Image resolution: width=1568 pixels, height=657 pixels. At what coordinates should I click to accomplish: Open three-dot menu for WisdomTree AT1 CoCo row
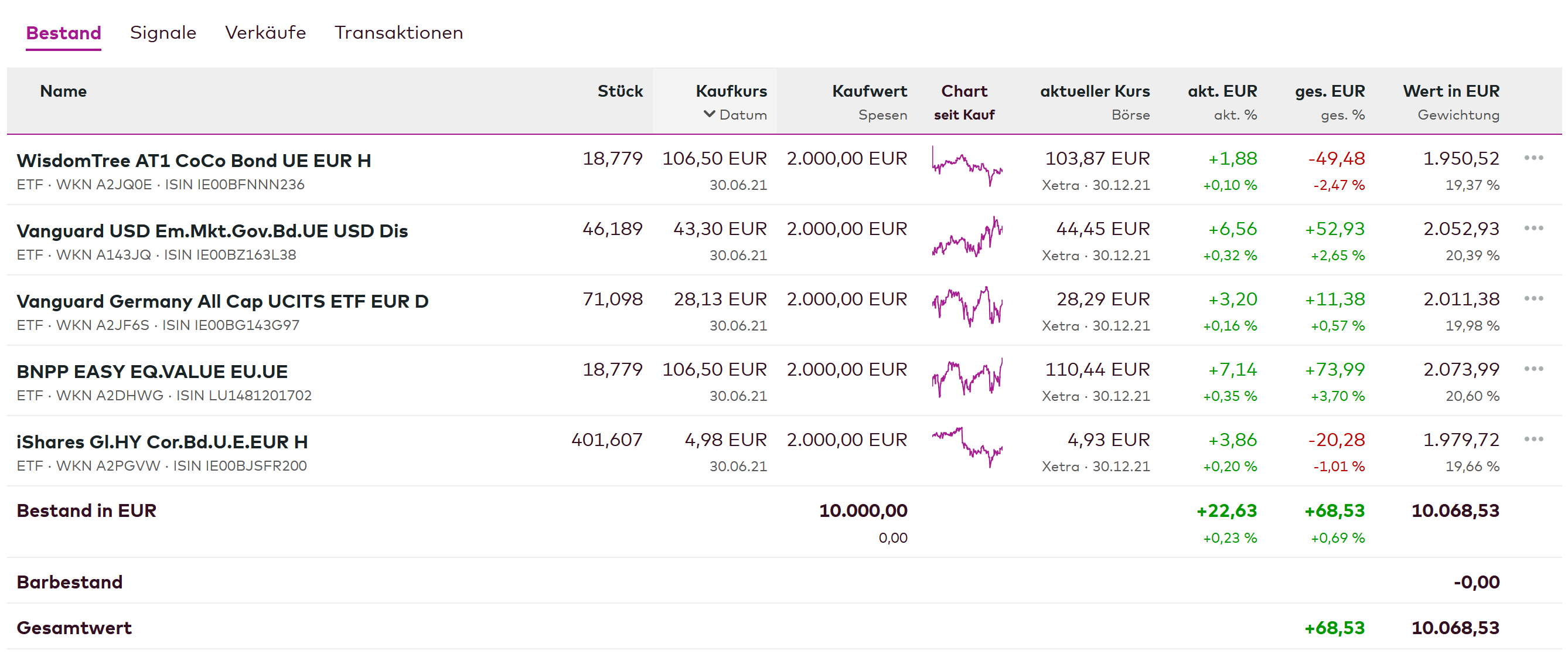click(1533, 158)
